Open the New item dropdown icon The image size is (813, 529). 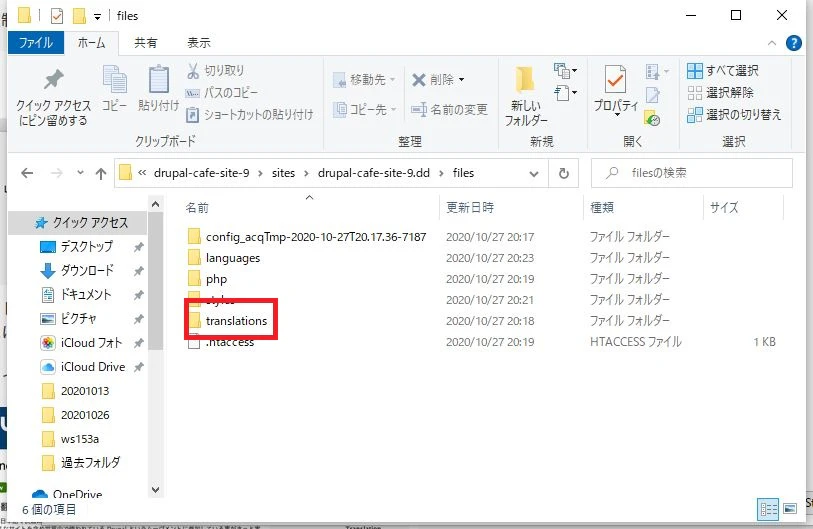(x=565, y=71)
